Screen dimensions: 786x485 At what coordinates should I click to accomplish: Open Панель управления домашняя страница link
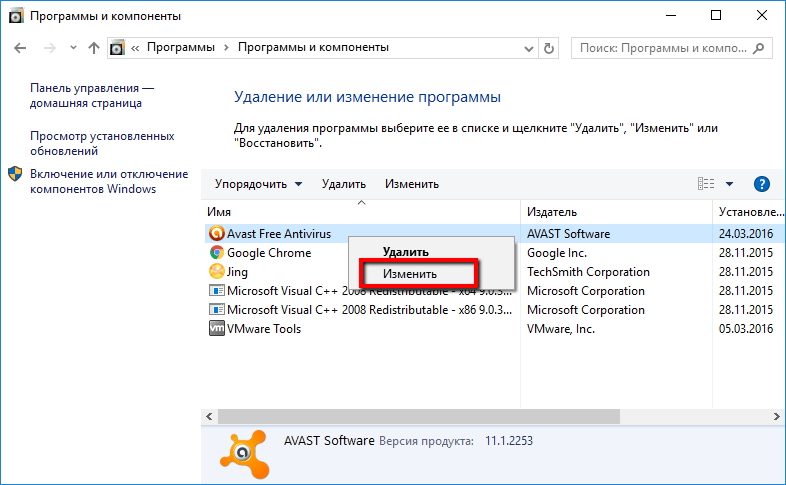click(92, 95)
